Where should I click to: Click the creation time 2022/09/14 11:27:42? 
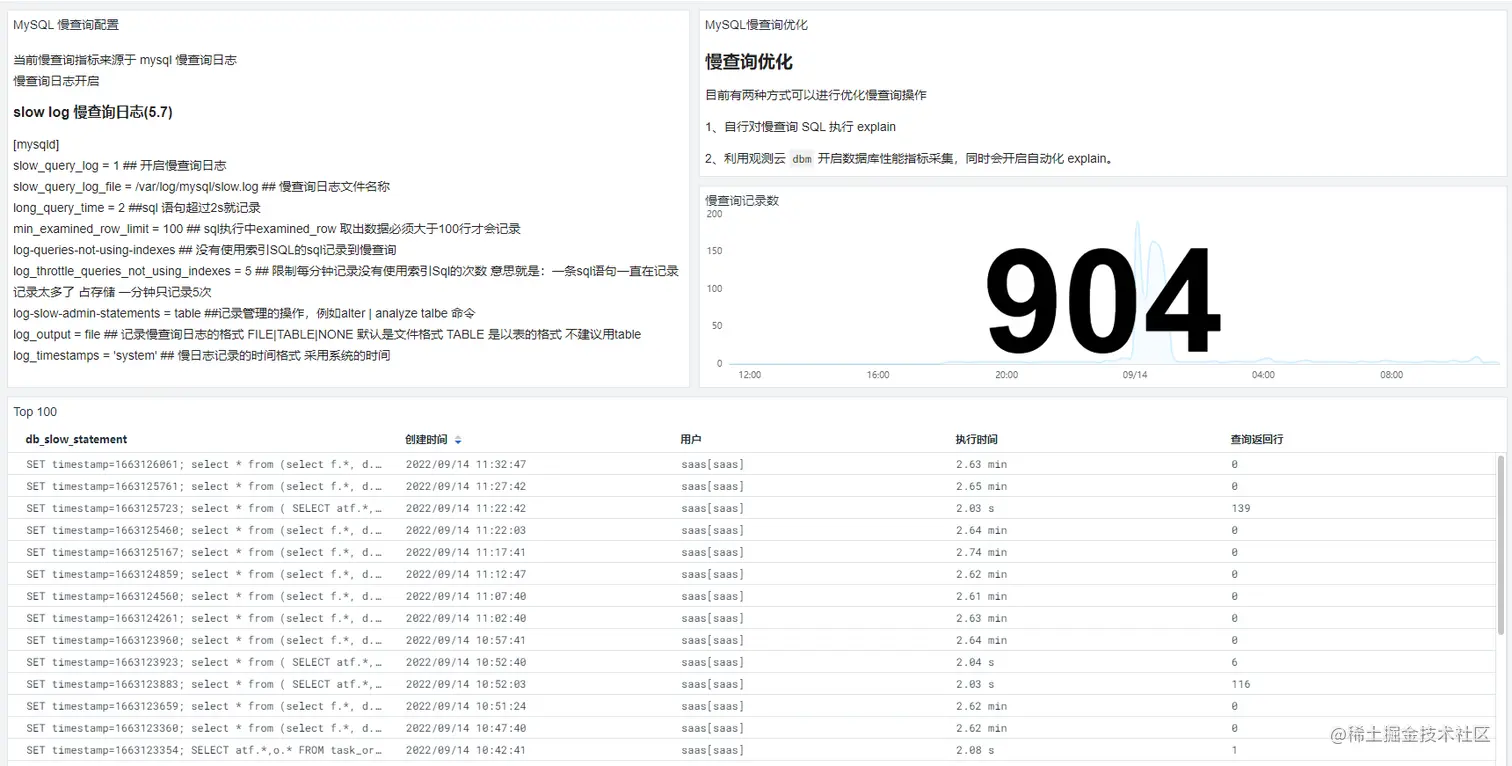coord(465,486)
